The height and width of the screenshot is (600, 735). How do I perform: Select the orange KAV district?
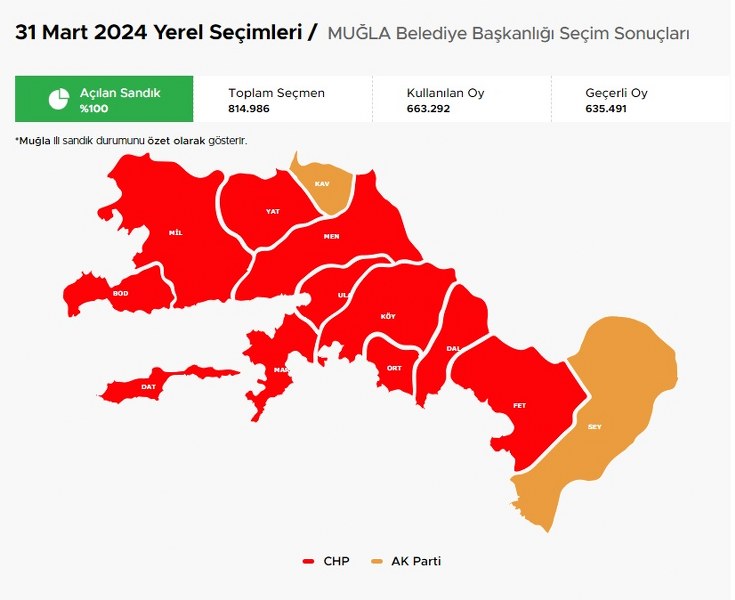(x=322, y=185)
